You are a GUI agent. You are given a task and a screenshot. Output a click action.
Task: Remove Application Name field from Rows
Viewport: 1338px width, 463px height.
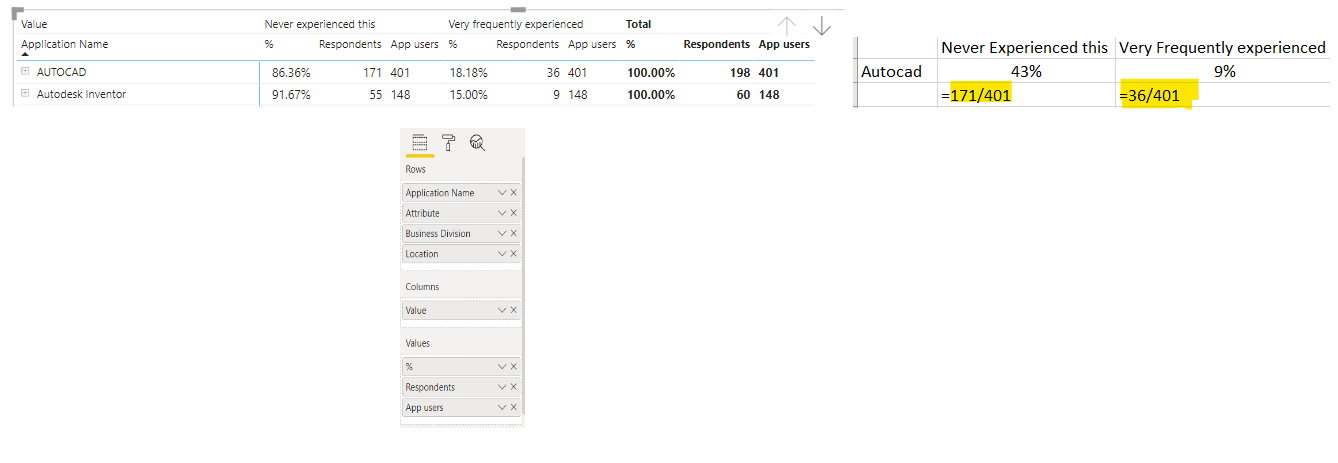514,193
